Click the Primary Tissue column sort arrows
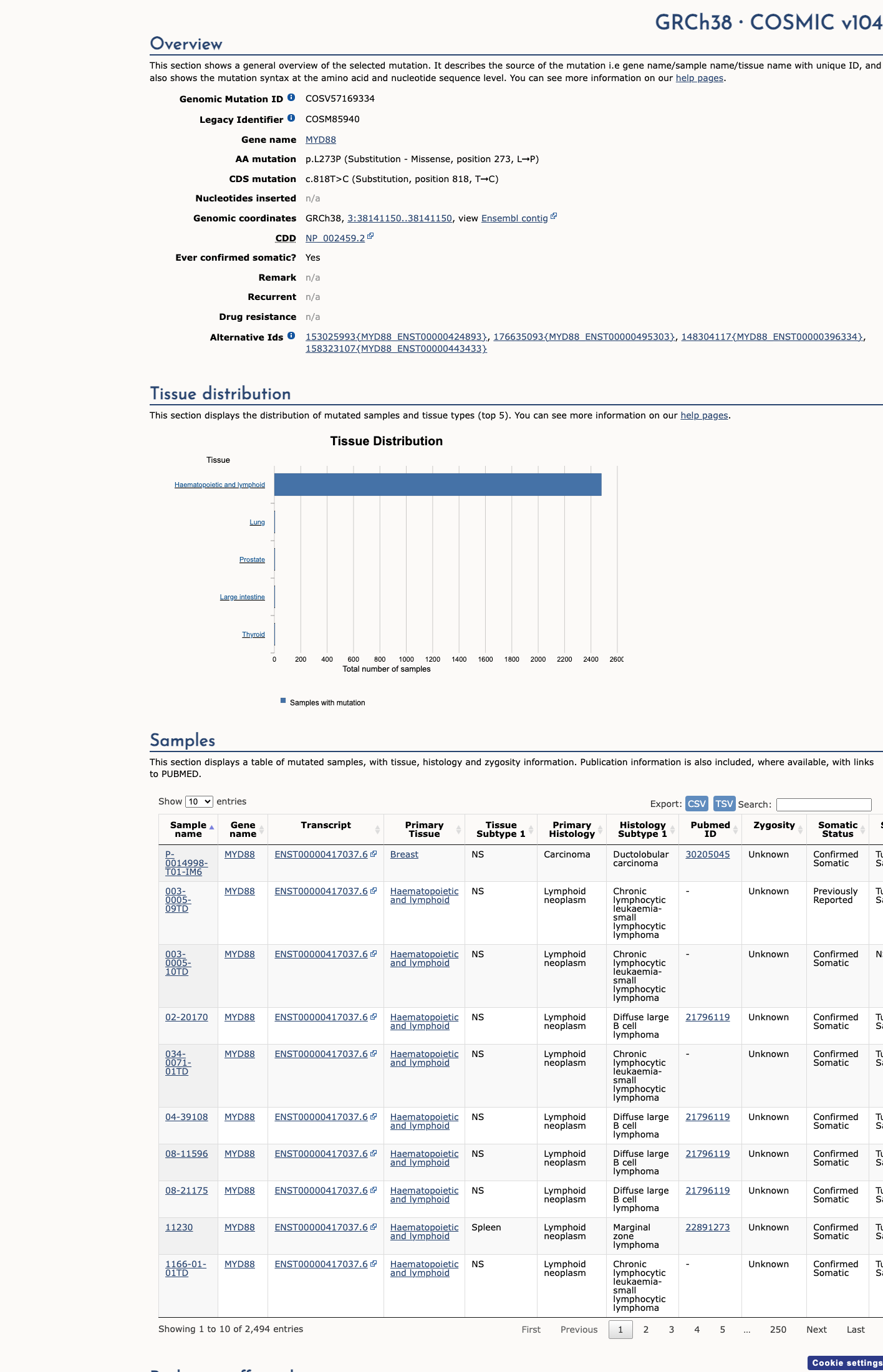The width and height of the screenshot is (883, 1372). (458, 830)
